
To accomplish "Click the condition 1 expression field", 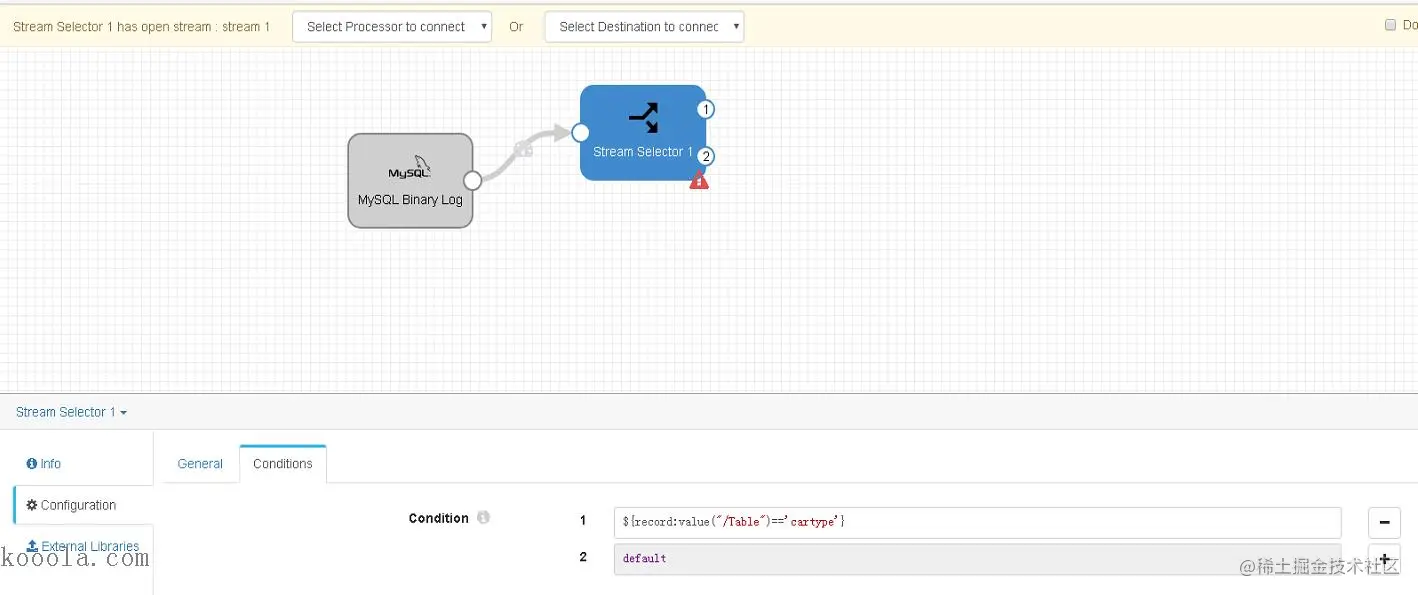I will 977,522.
